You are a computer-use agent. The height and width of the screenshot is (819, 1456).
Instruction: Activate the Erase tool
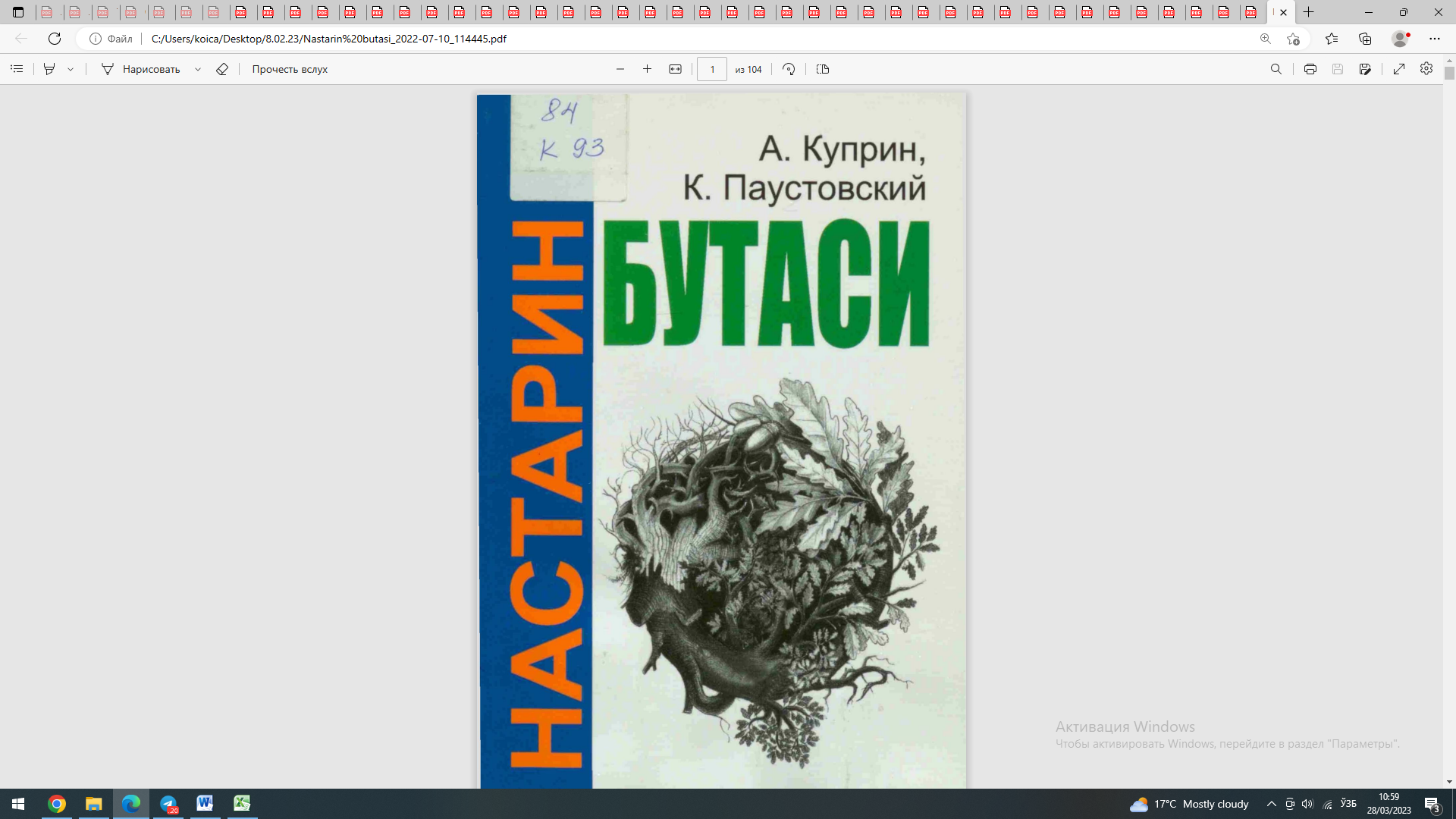222,69
